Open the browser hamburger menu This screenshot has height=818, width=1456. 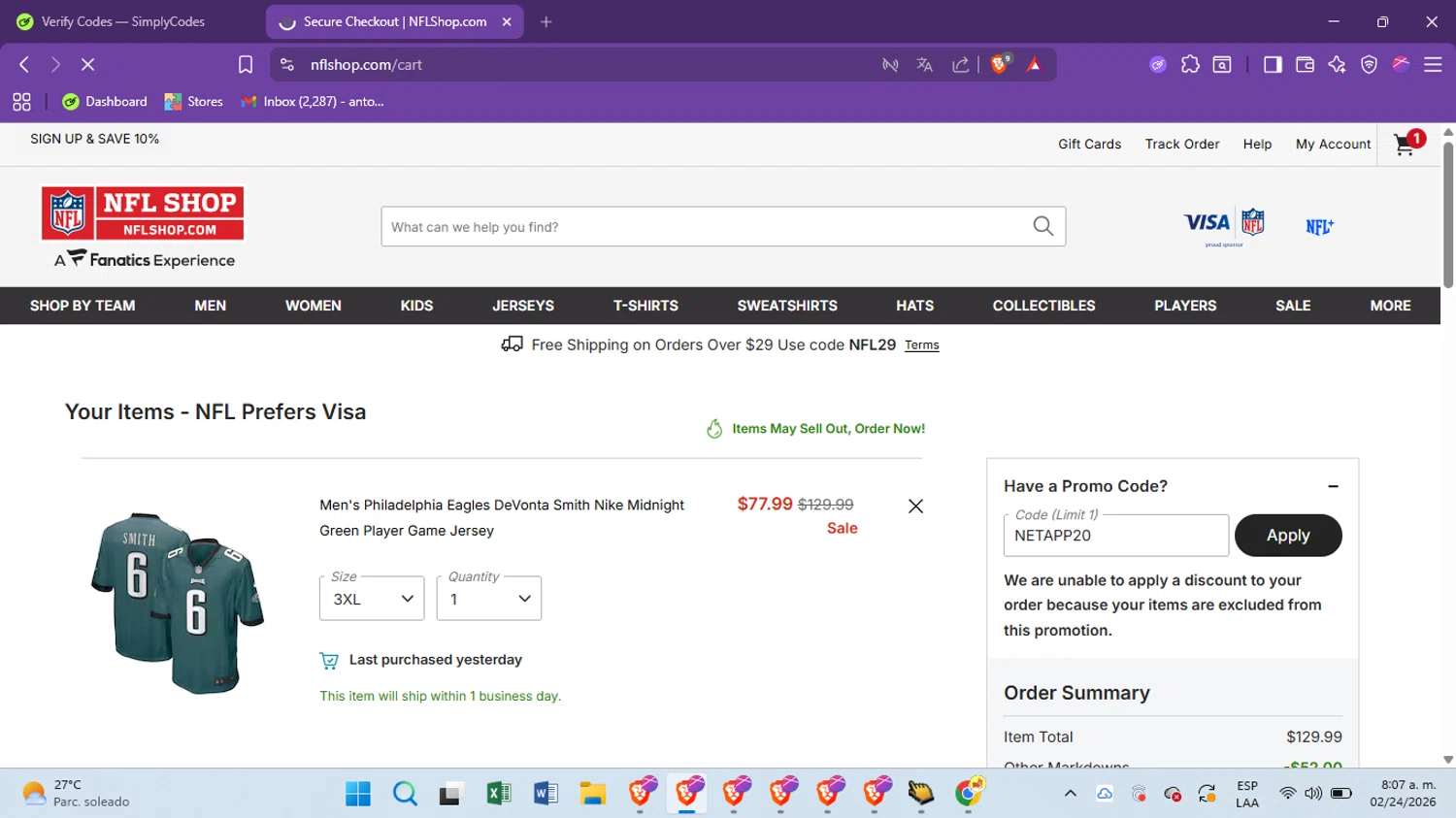1433,64
